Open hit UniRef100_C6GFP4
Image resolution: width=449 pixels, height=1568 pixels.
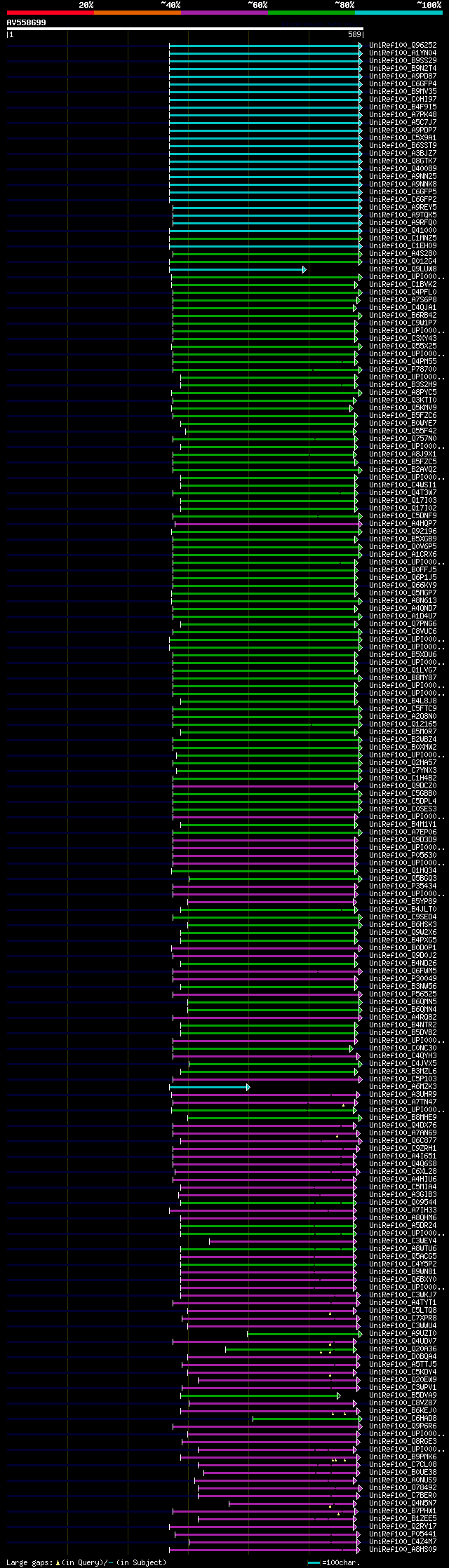(x=403, y=84)
